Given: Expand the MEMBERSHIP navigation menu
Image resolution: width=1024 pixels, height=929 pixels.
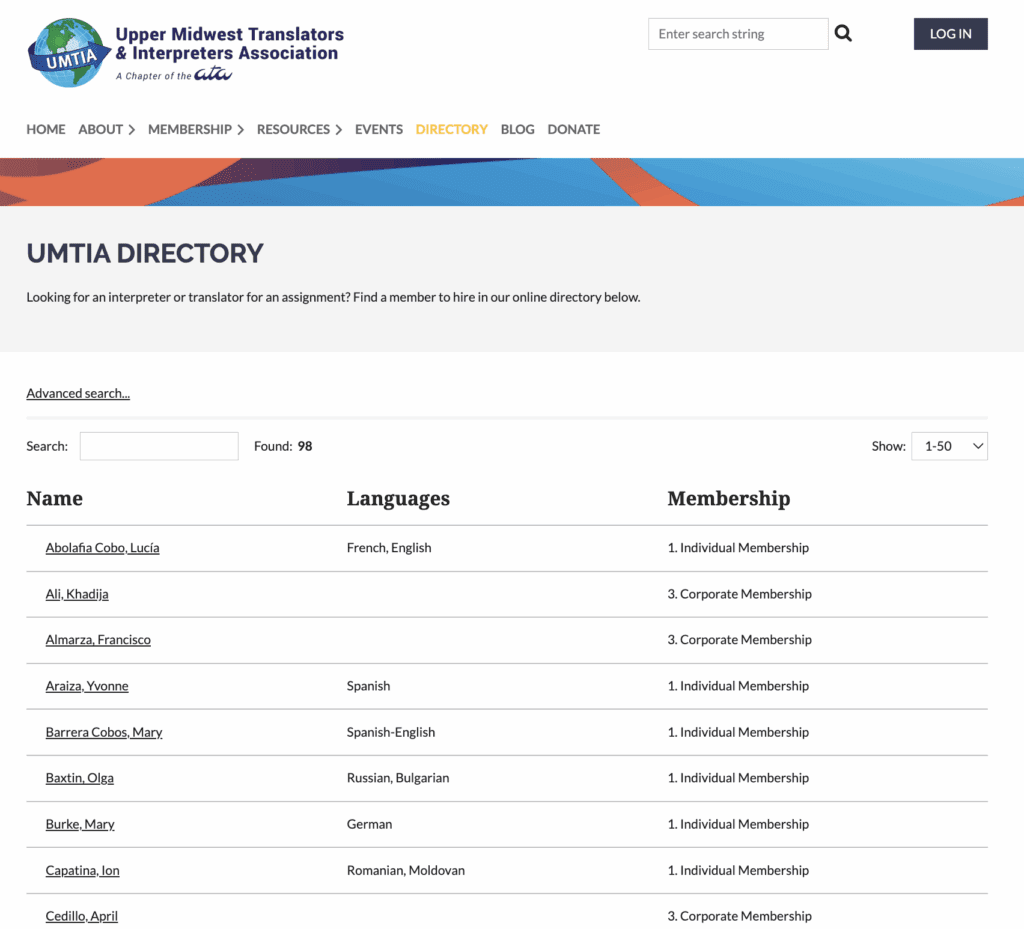Looking at the screenshot, I should 189,129.
